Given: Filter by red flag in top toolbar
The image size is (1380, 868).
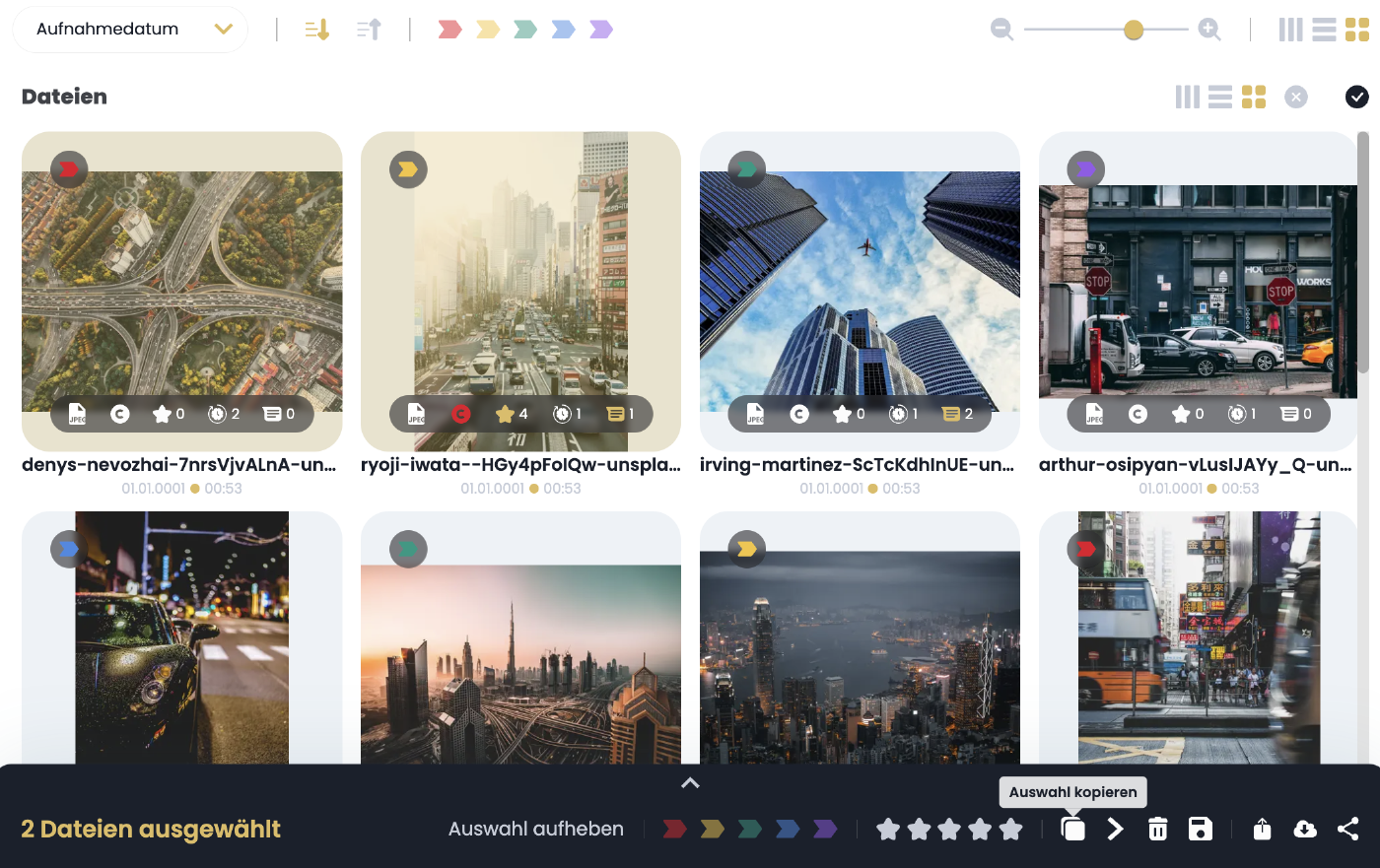Looking at the screenshot, I should point(449,30).
